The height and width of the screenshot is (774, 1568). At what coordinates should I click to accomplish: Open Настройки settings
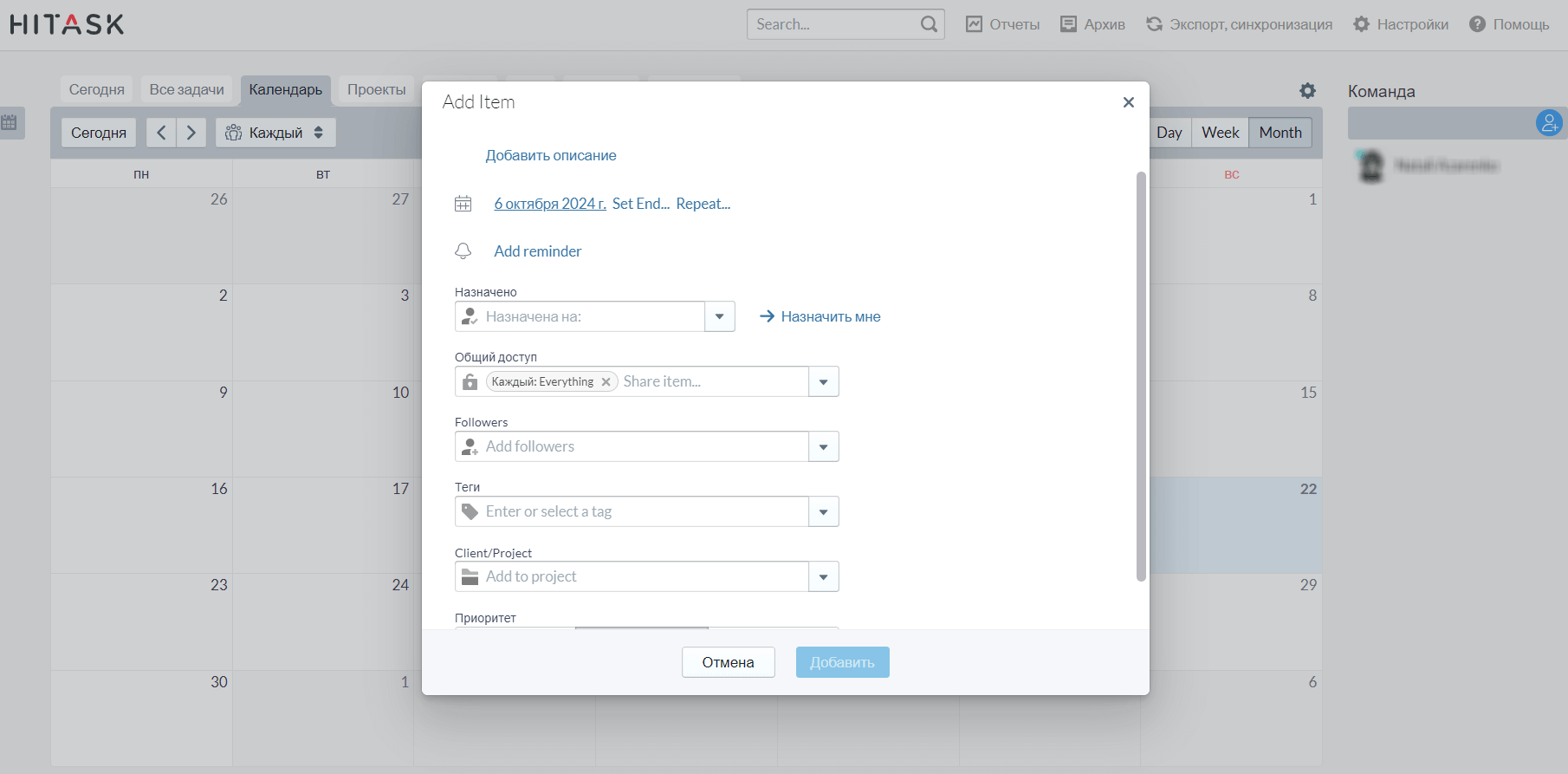(1401, 24)
